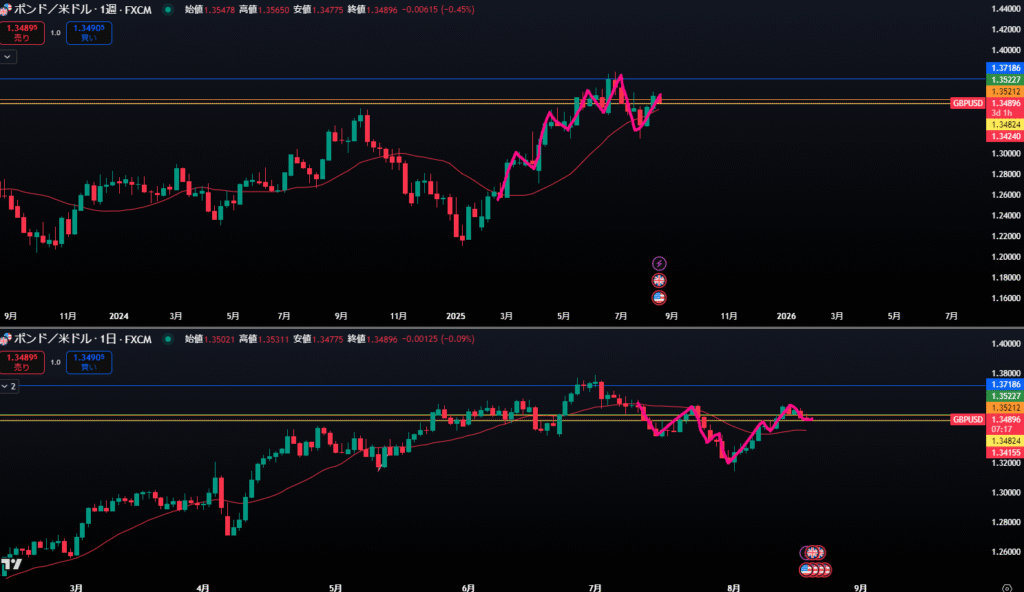Click the 1.0 quantity field on the daily chart
Viewport: 1024px width, 592px height.
pyautogui.click(x=56, y=362)
